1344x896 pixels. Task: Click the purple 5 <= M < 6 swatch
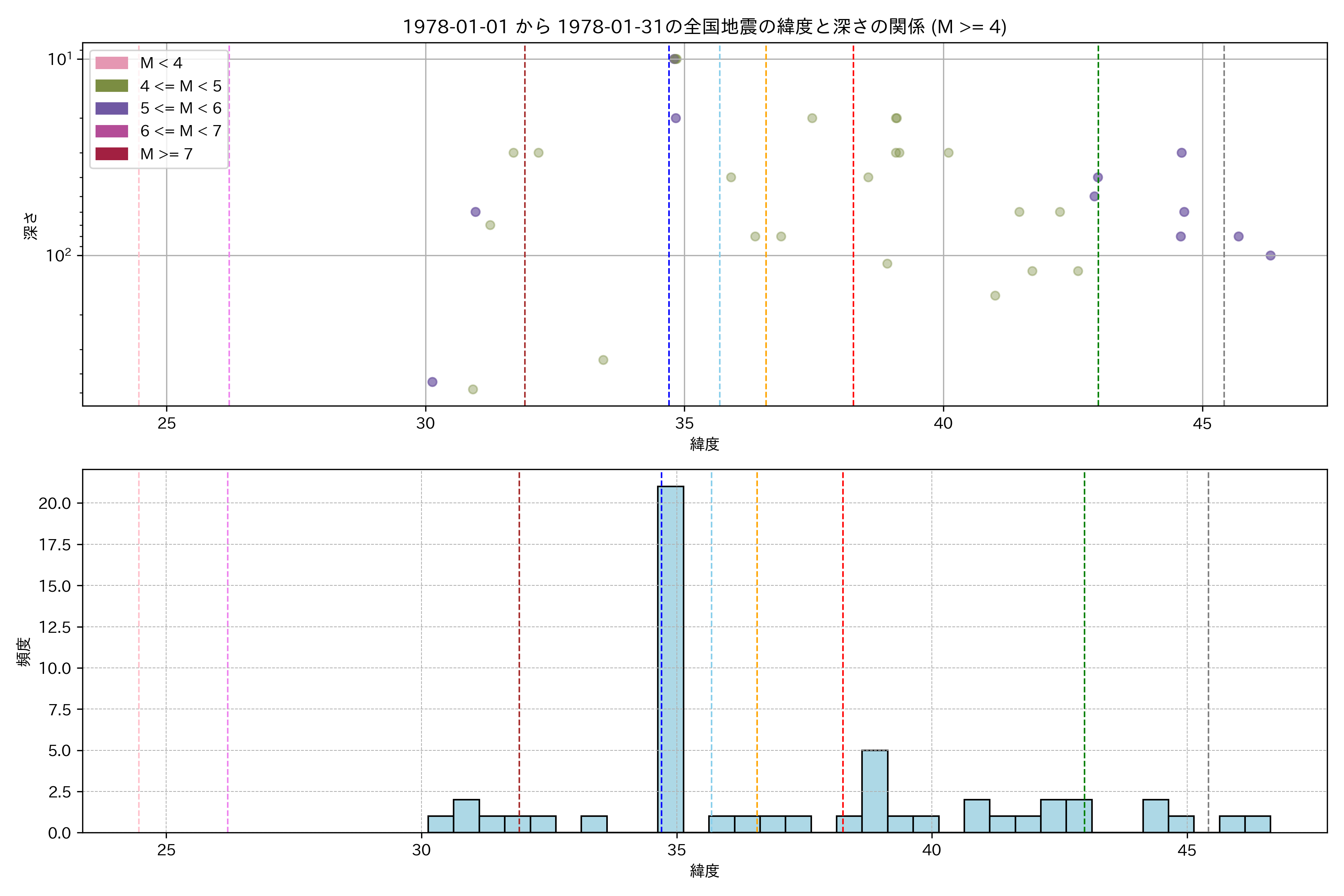pyautogui.click(x=111, y=109)
